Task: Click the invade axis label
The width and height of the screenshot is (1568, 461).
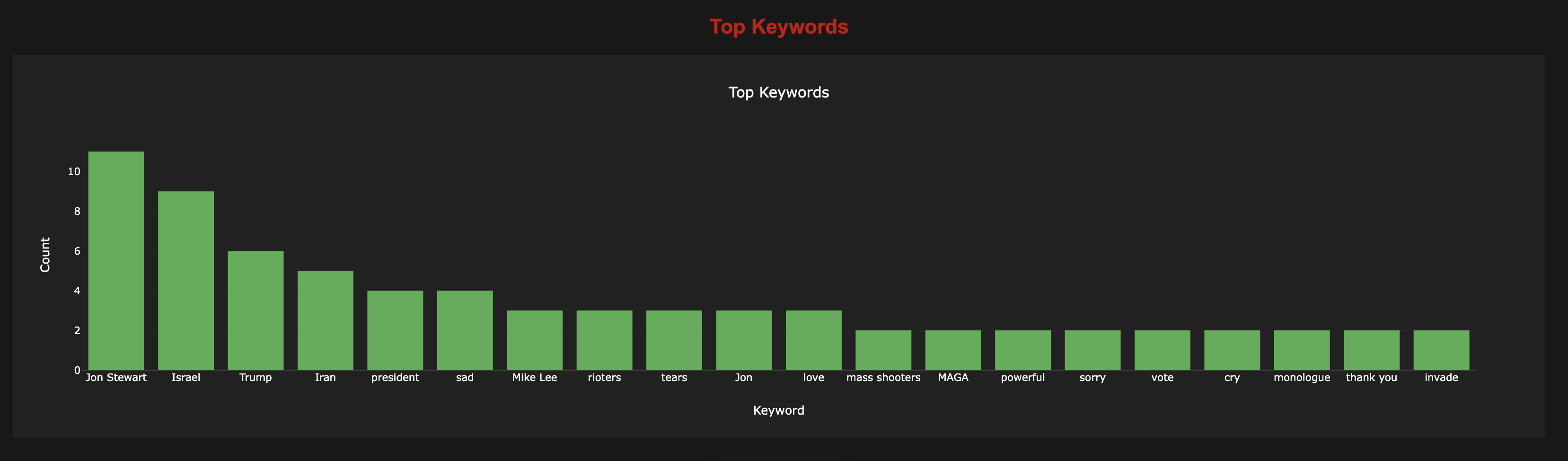Action: pos(1441,378)
